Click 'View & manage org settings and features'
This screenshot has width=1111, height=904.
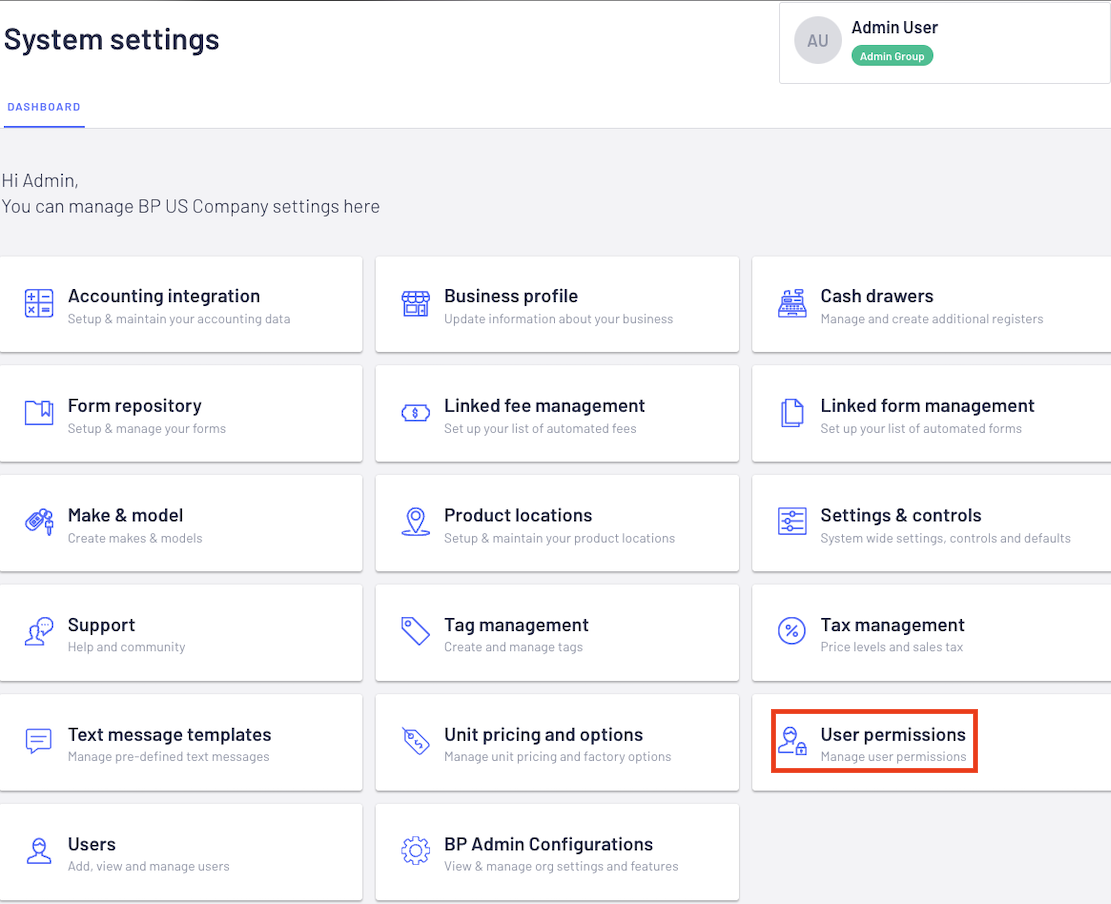pyautogui.click(x=561, y=866)
